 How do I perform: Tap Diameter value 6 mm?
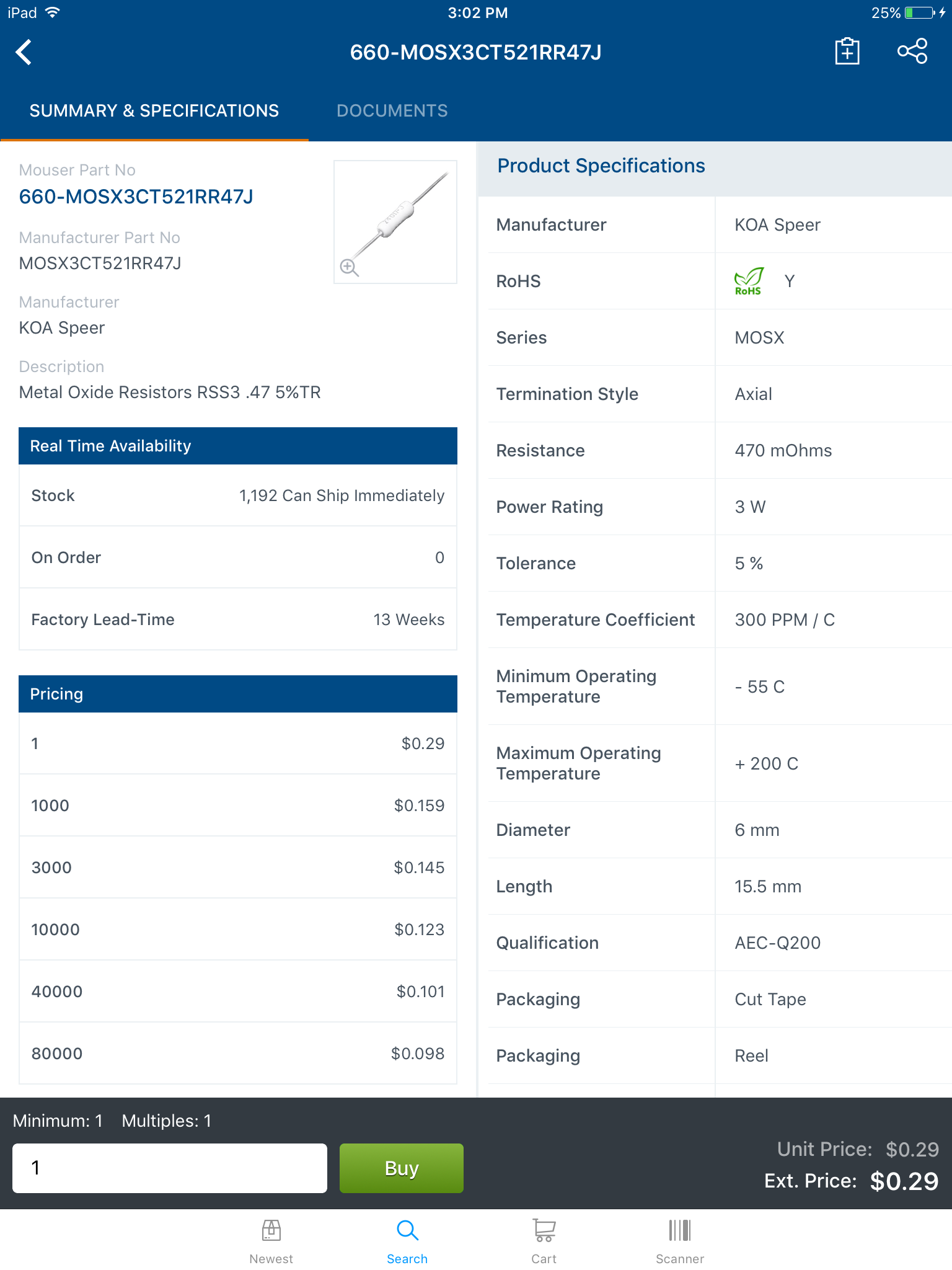(757, 830)
